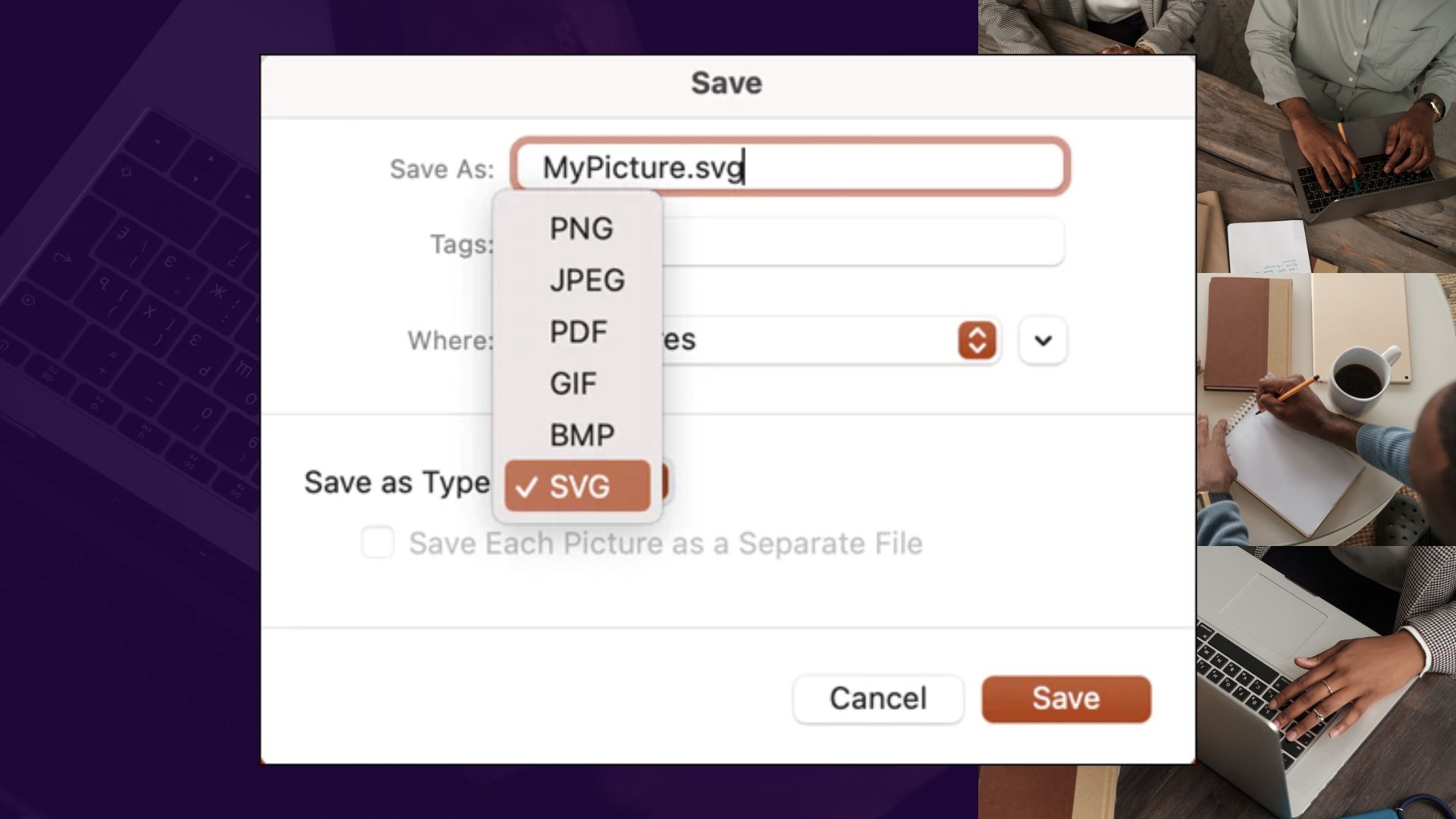Click the checkmark icon beside SVG
This screenshot has width=1456, height=819.
(x=526, y=487)
